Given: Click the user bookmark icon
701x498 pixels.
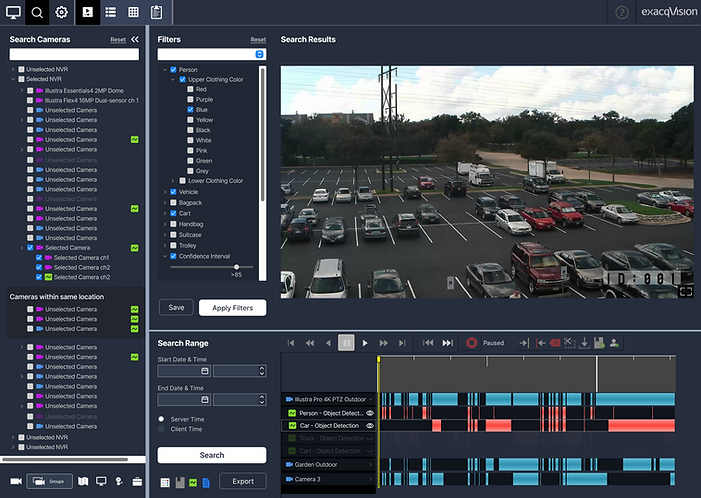Looking at the screenshot, I should pos(614,343).
